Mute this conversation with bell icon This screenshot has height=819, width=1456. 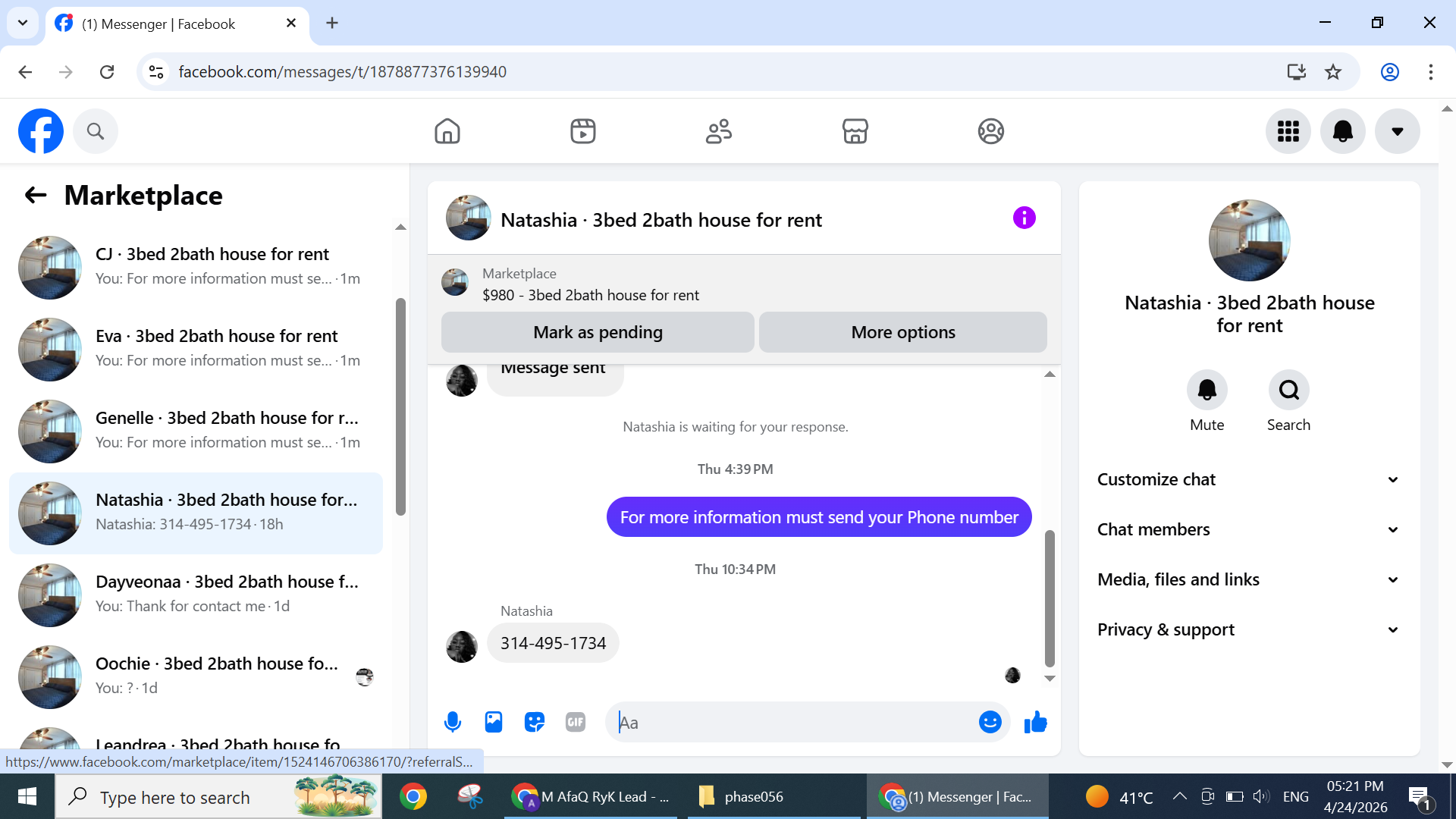1207,390
